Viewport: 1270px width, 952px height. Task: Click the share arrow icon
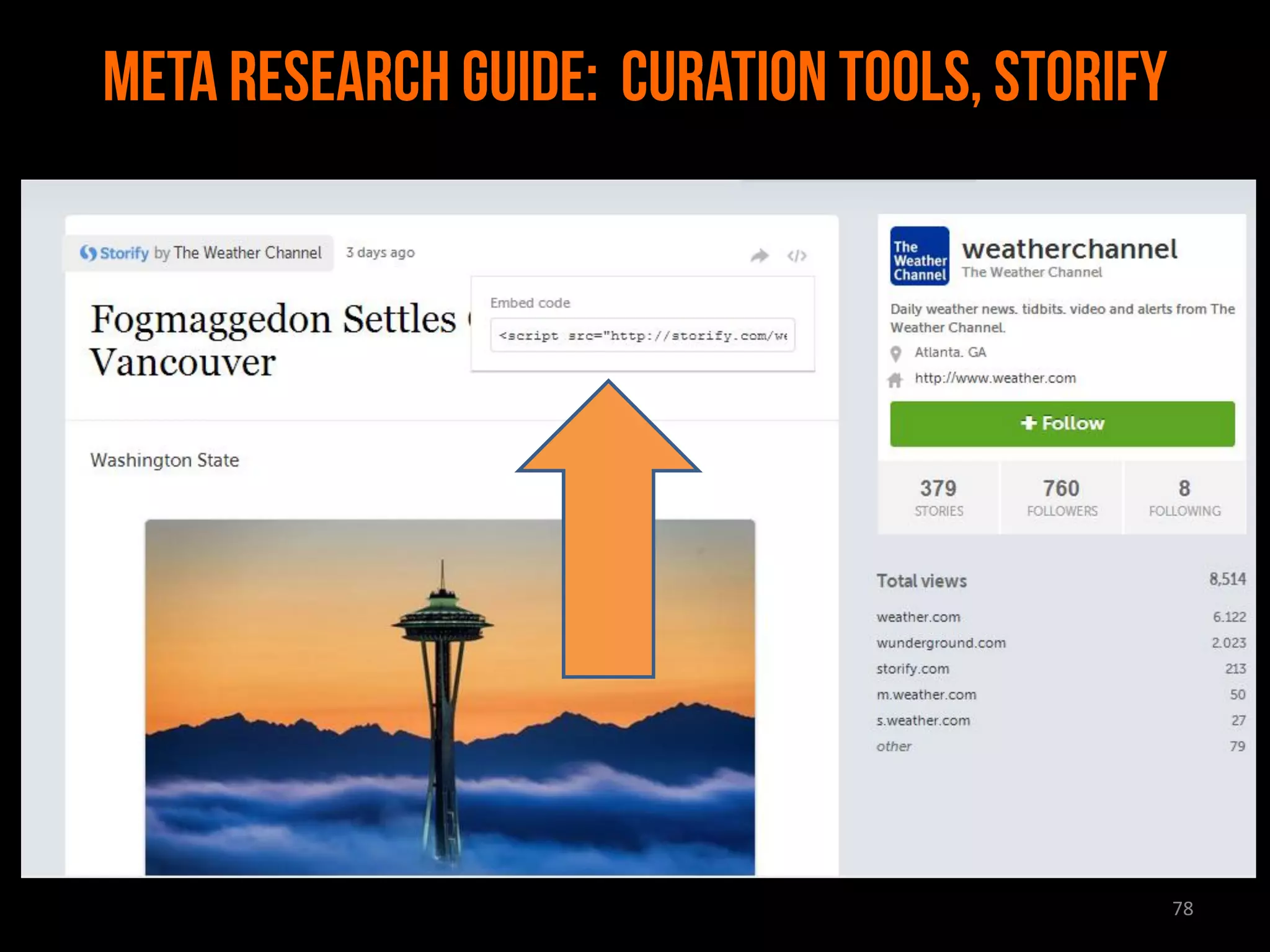coord(759,255)
